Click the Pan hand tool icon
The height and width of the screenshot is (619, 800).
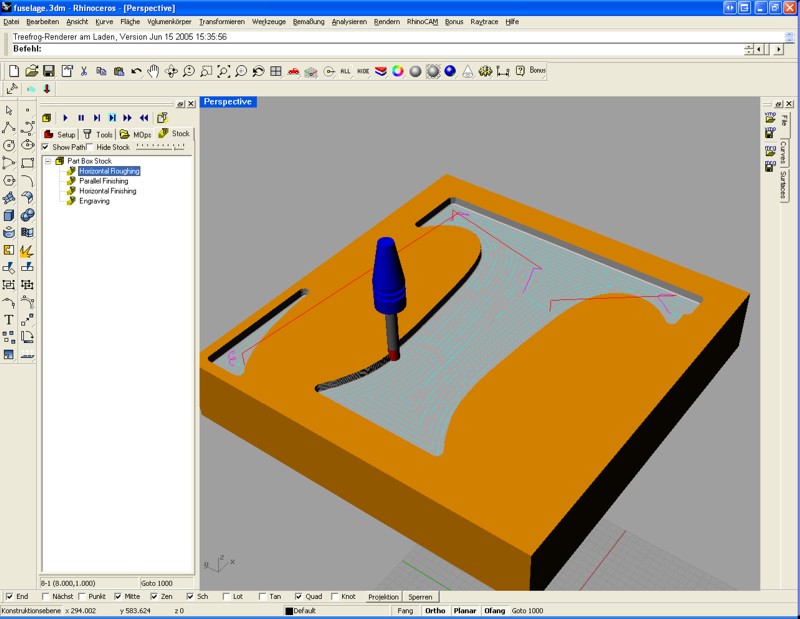pos(153,71)
